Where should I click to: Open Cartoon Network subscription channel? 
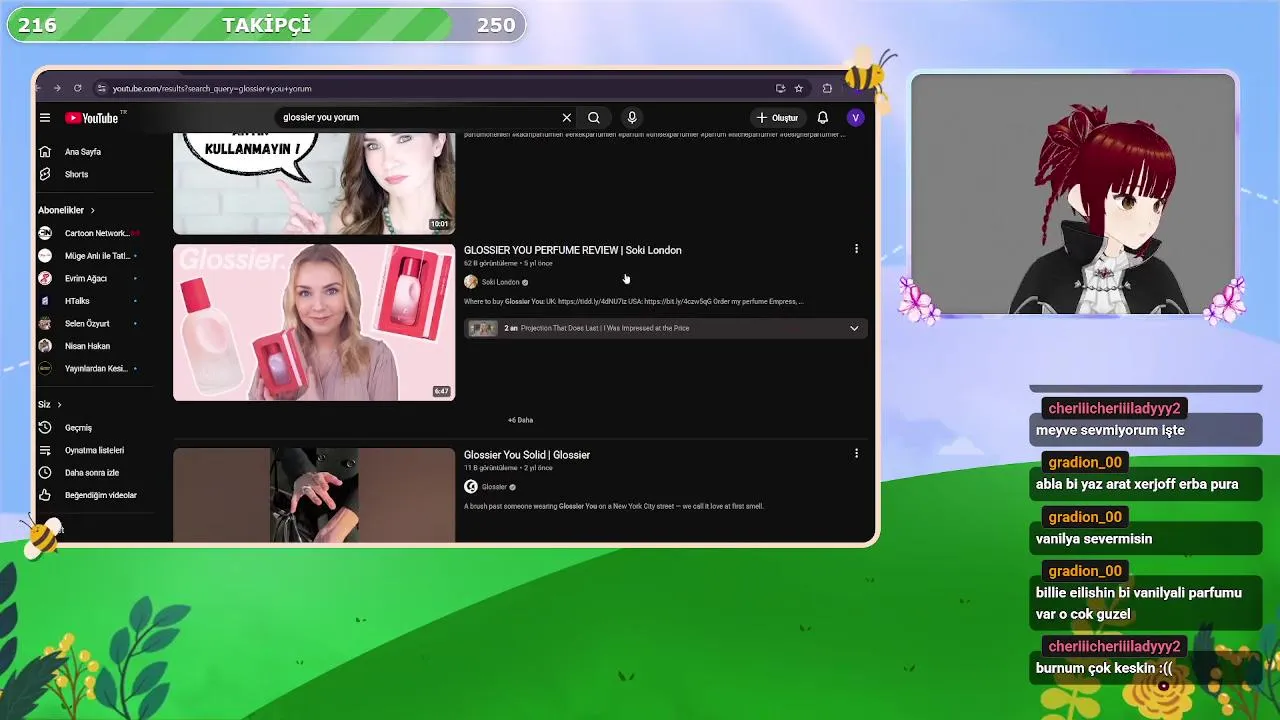tap(88, 233)
